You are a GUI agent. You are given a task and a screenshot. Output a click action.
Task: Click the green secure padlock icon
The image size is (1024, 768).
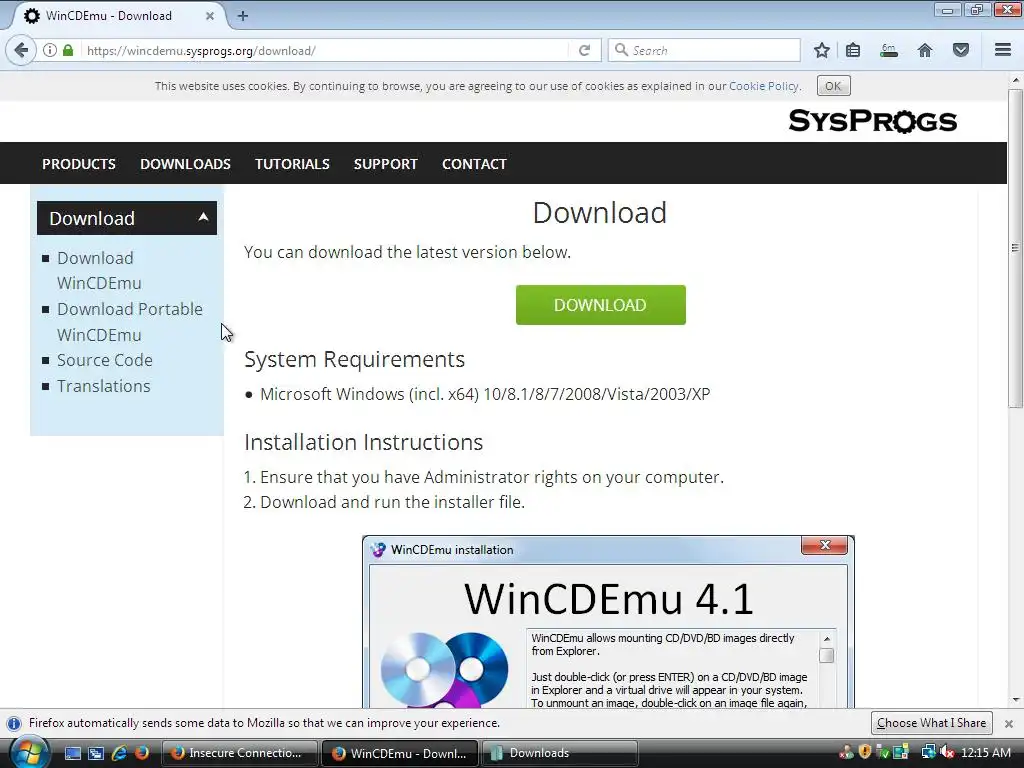pyautogui.click(x=68, y=50)
